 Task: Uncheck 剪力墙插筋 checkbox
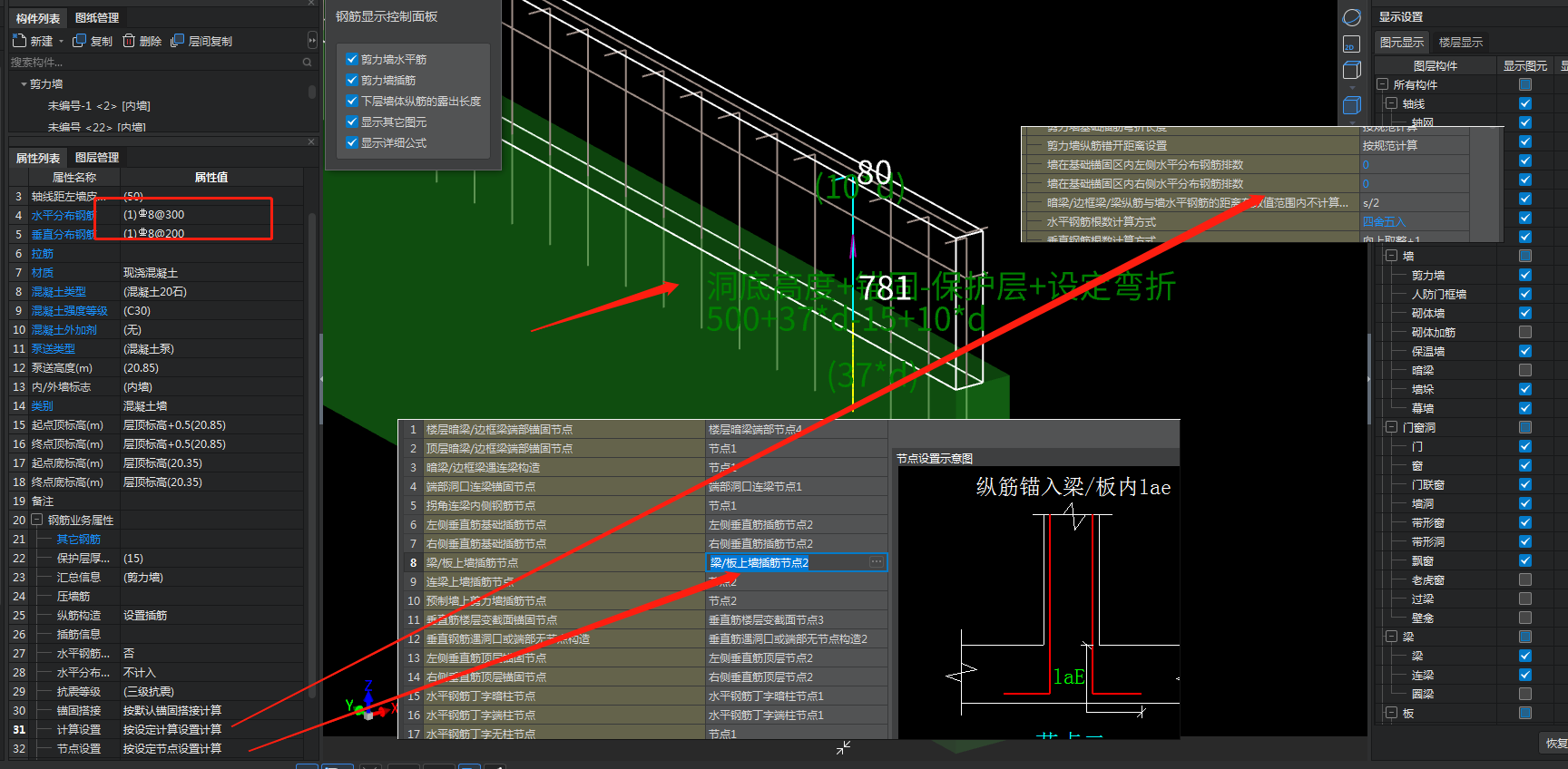coord(352,80)
